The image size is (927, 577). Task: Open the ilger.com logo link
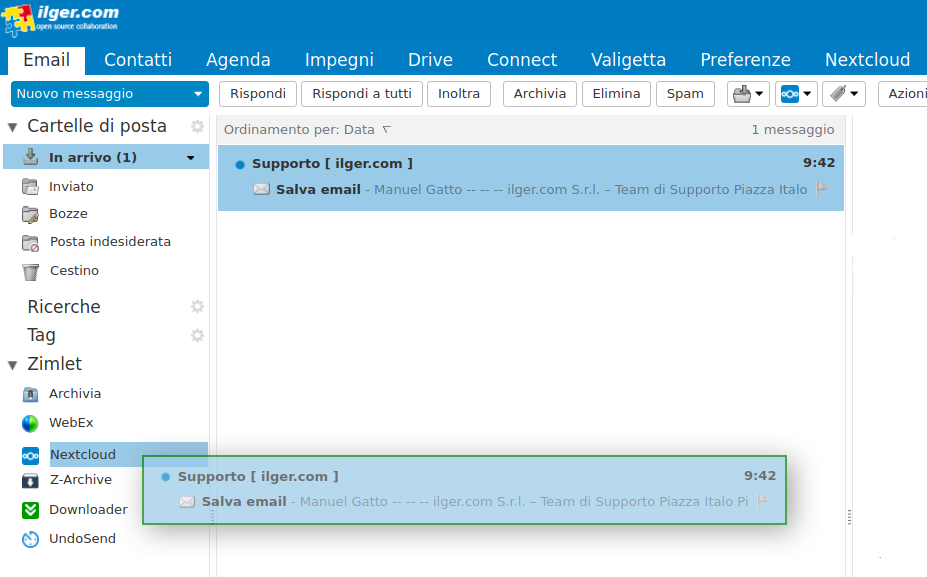click(60, 20)
